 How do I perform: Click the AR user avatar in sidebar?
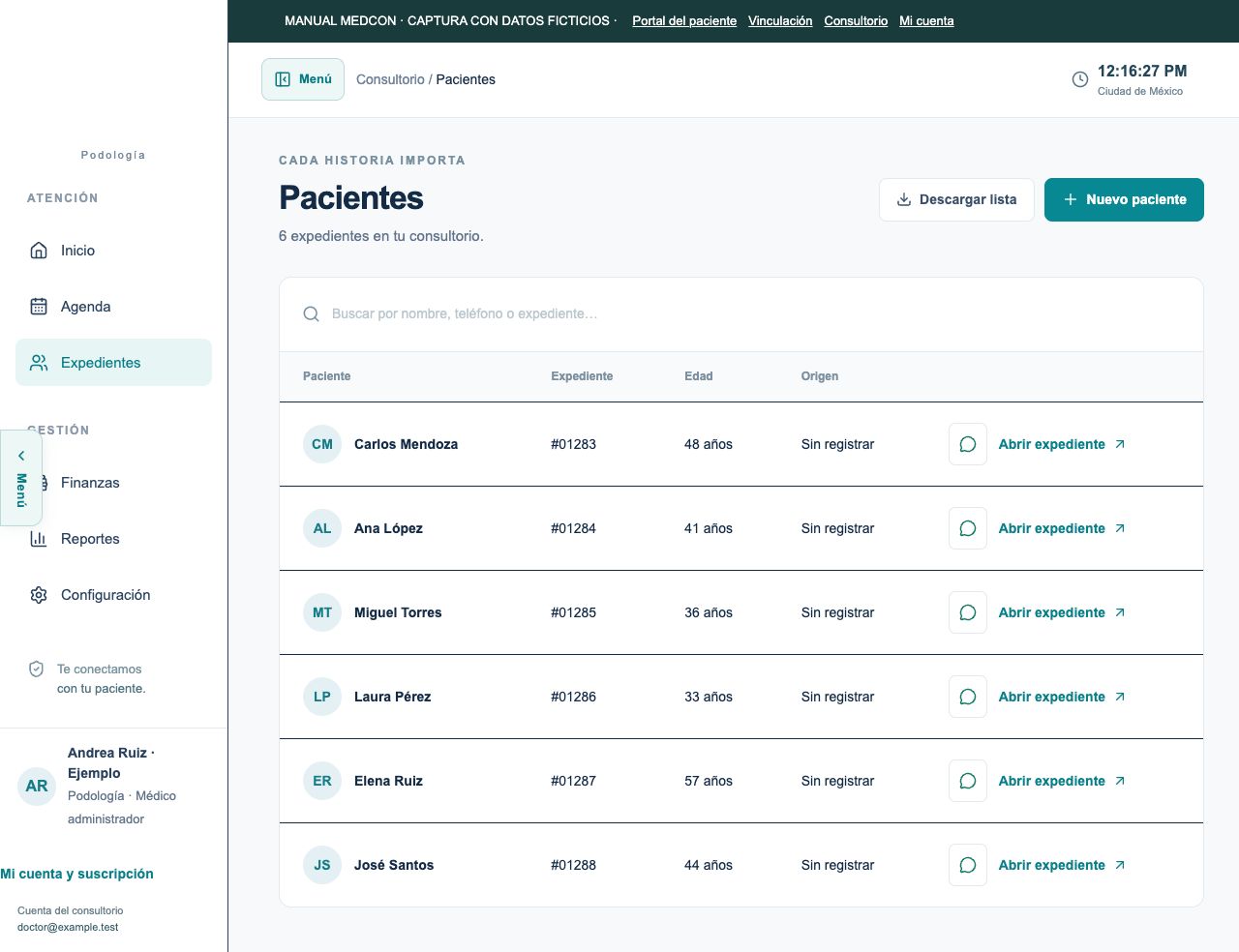click(37, 786)
